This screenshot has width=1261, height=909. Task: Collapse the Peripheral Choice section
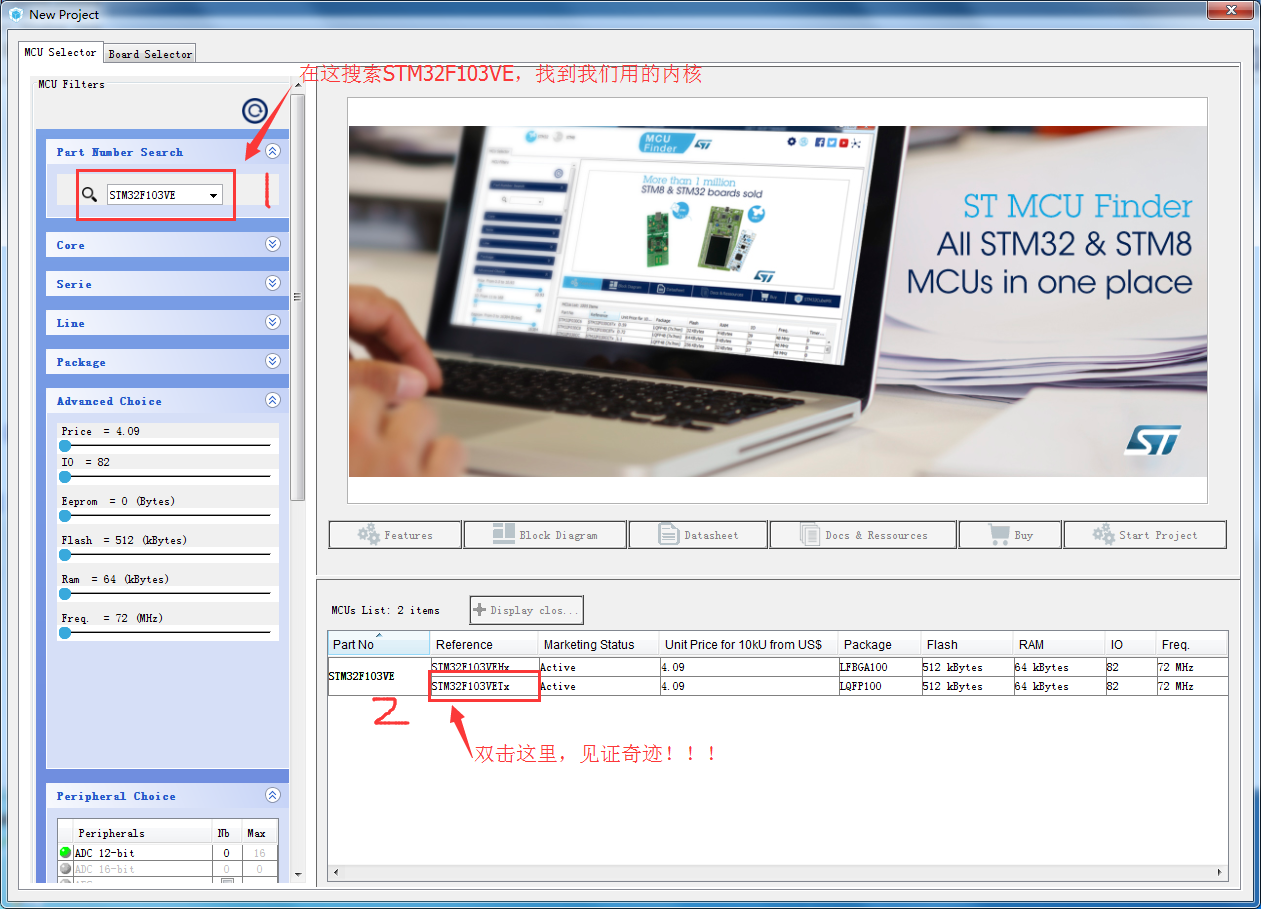click(273, 795)
